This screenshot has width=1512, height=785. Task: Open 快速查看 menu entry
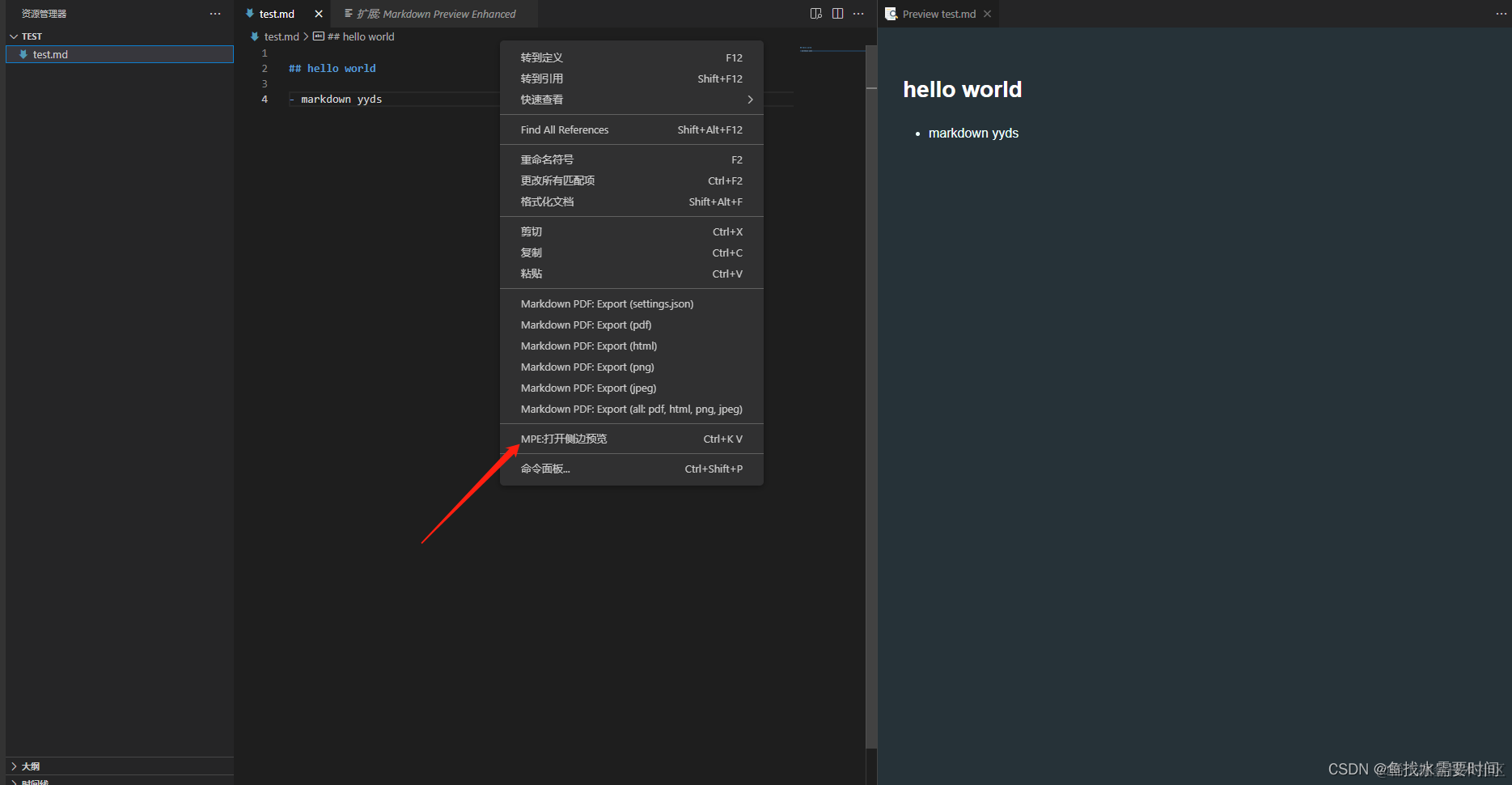pyautogui.click(x=632, y=100)
